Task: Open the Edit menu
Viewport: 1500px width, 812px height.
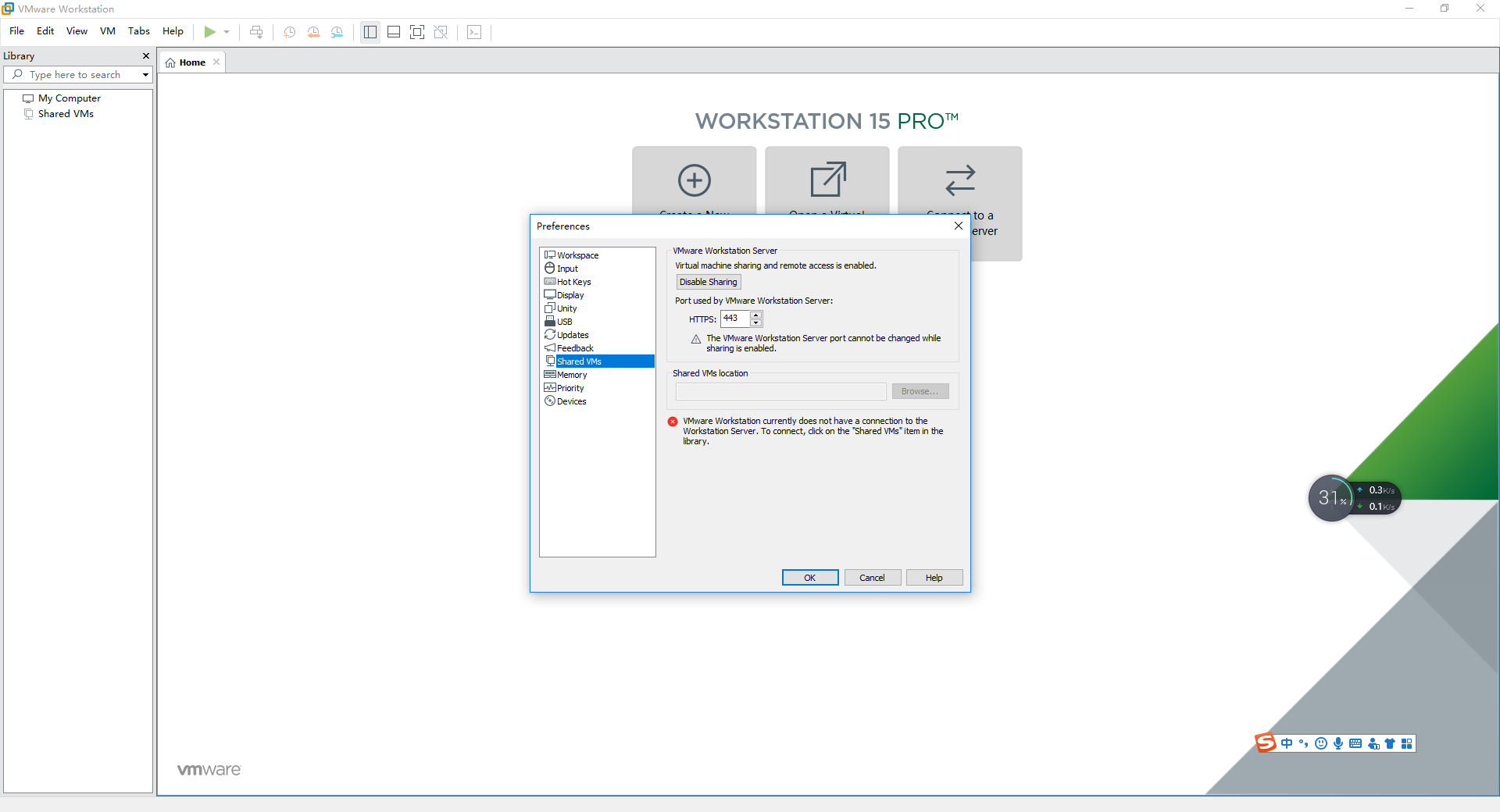Action: (45, 31)
